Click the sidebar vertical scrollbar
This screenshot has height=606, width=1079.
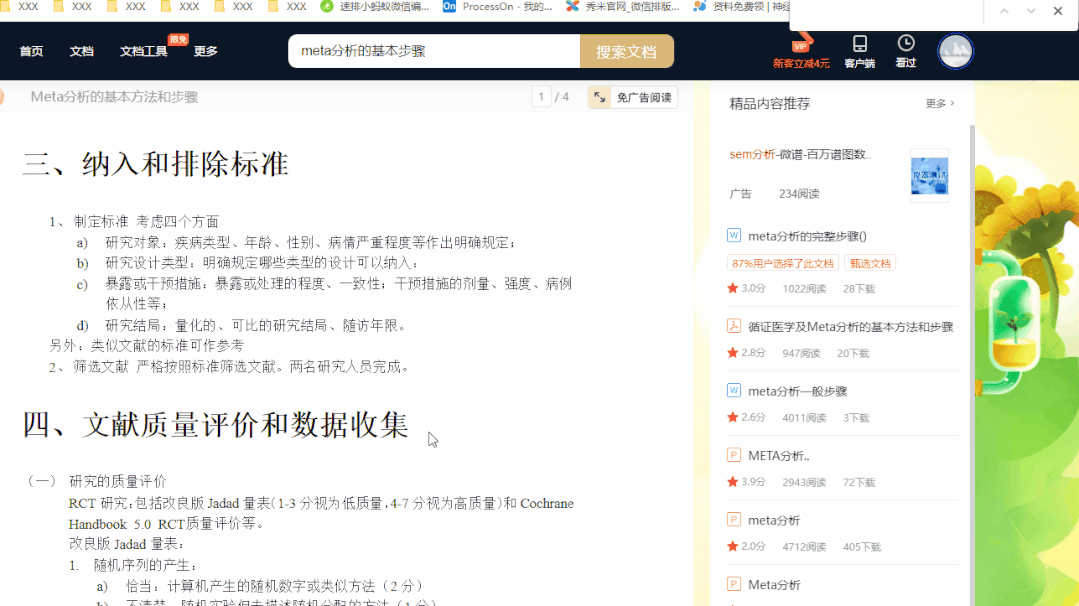(x=972, y=365)
